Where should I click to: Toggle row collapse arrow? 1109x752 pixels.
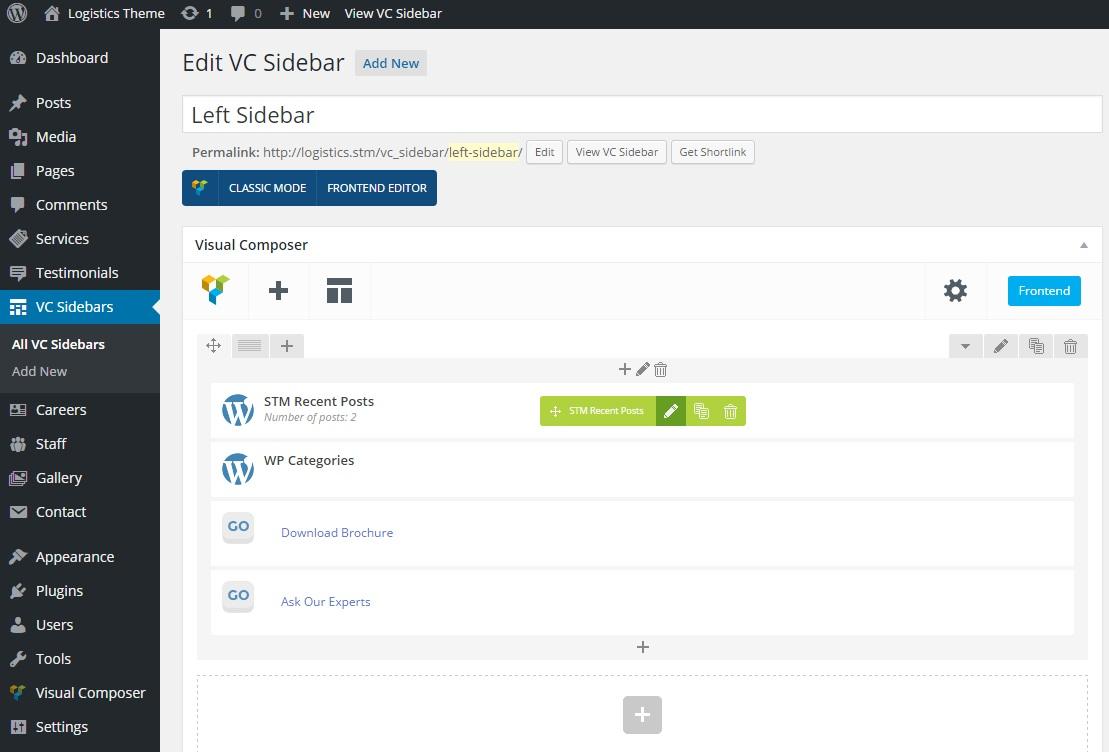point(965,346)
